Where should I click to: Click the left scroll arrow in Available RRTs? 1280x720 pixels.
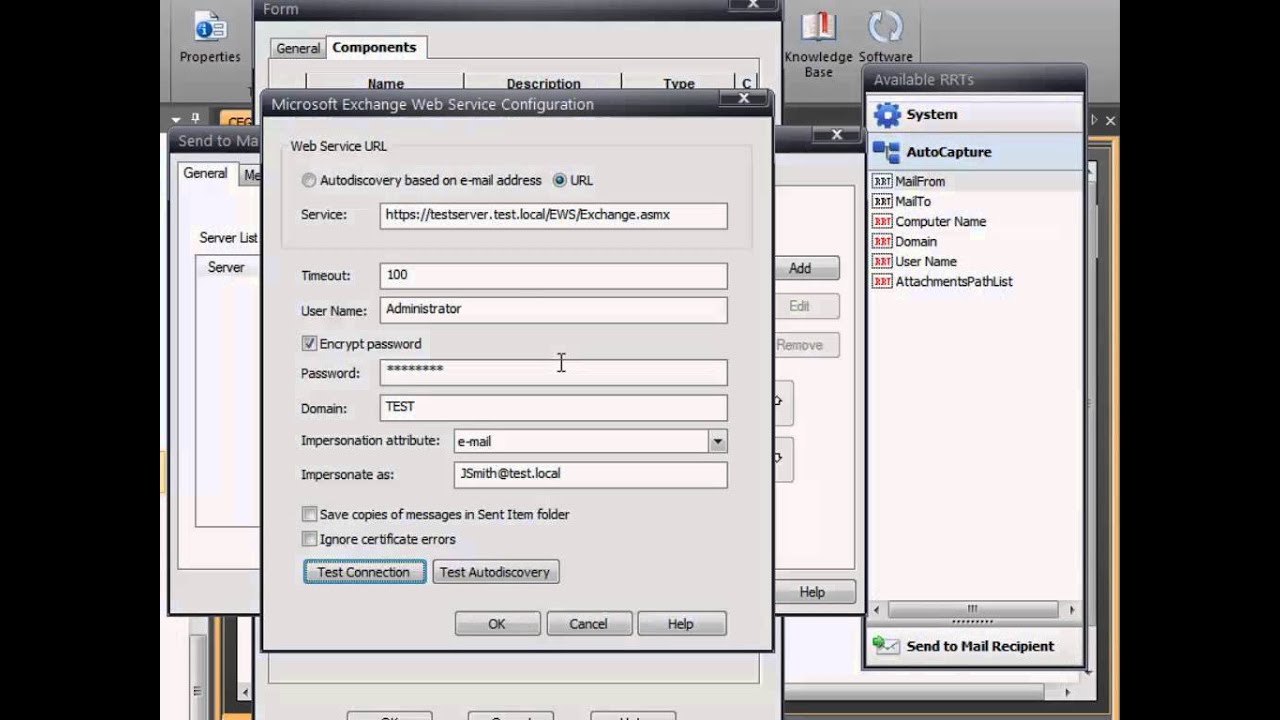877,609
